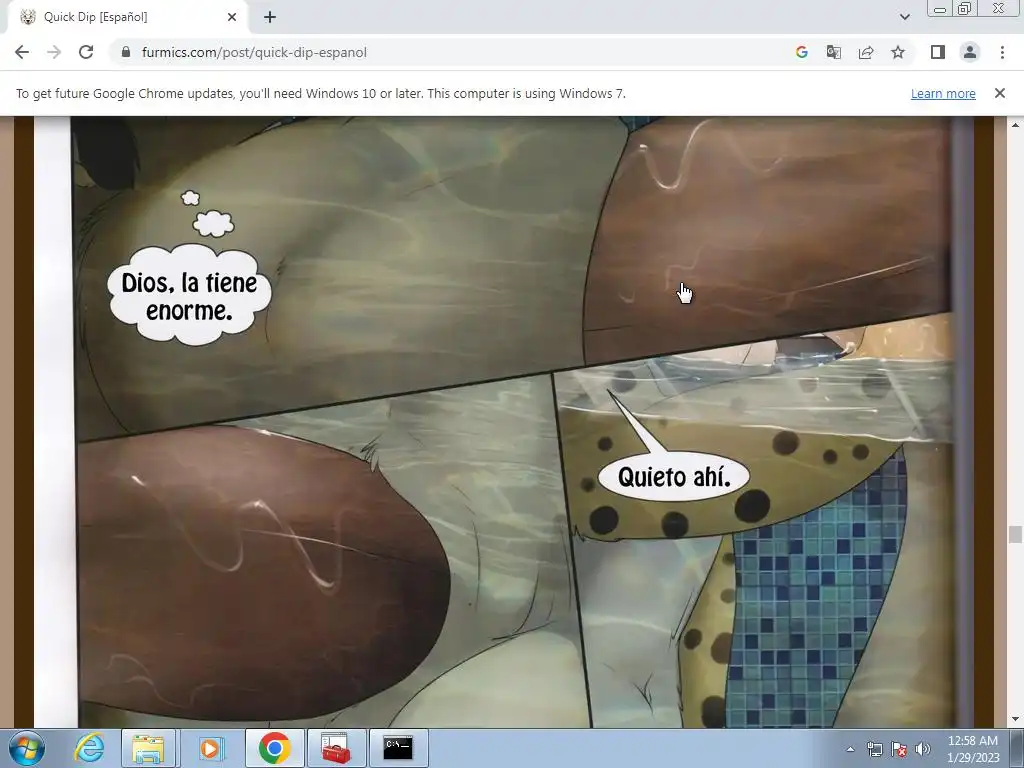Click the forward navigation arrow
Viewport: 1024px width, 768px height.
[x=54, y=52]
